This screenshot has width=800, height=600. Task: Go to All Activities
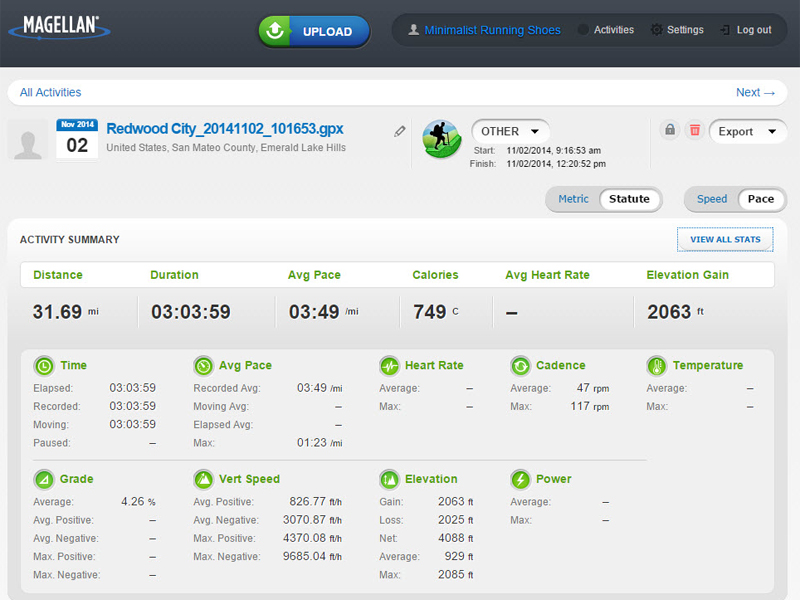tap(51, 92)
